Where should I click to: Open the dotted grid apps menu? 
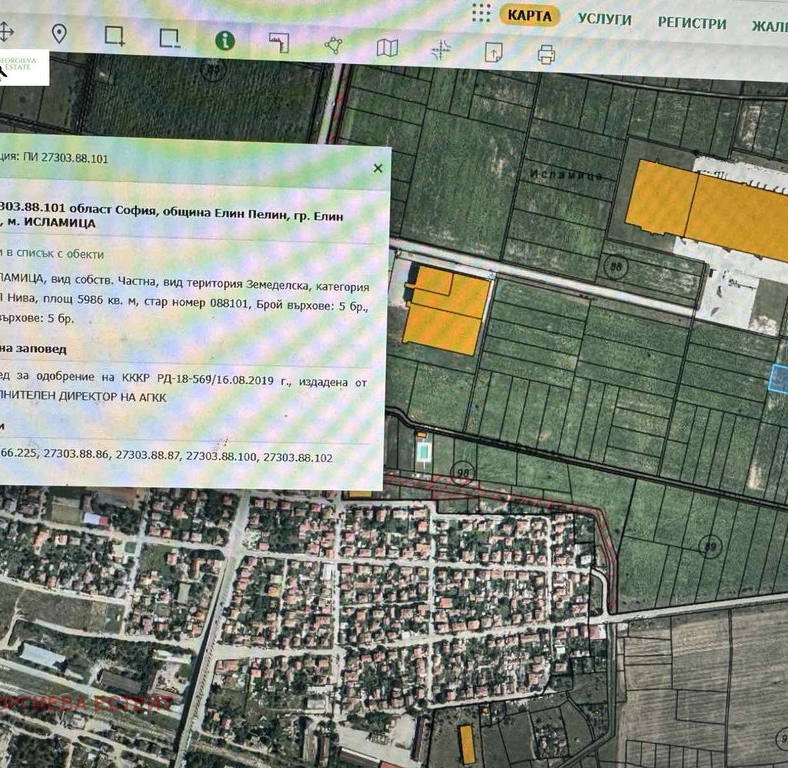(481, 13)
